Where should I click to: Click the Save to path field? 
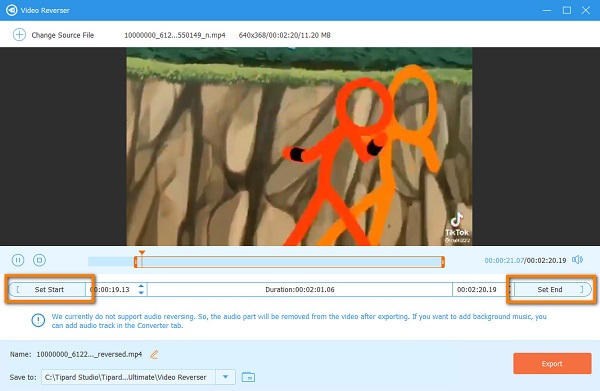129,377
